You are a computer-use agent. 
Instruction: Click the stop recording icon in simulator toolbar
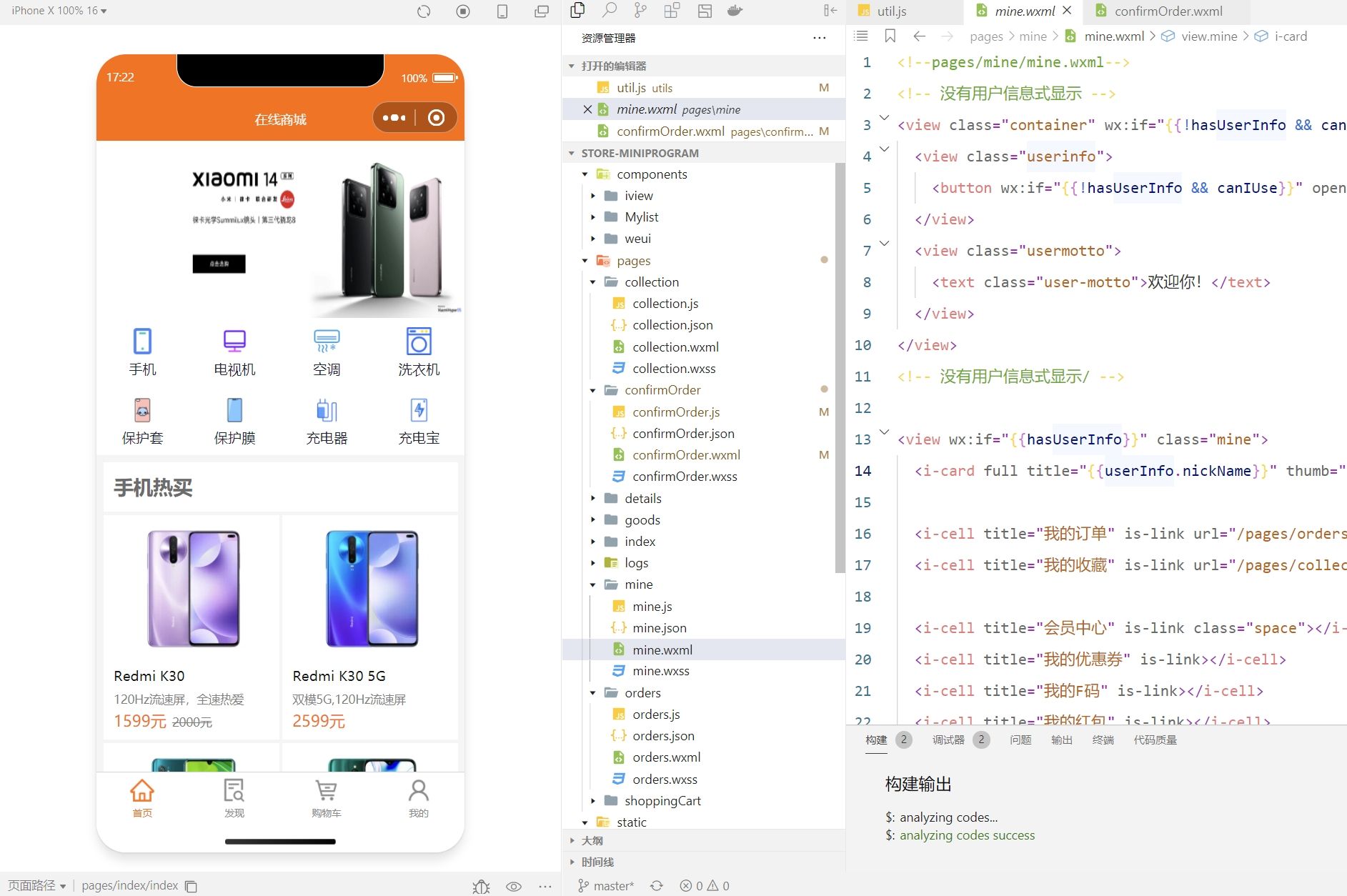[x=463, y=11]
